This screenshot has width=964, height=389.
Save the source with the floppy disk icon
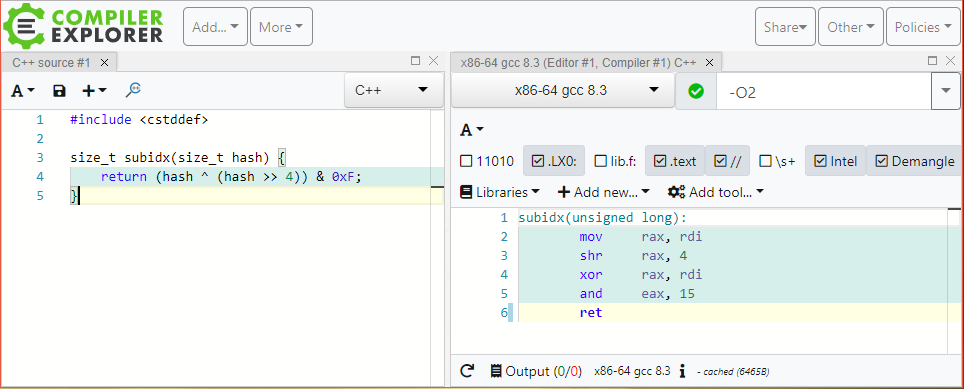click(x=59, y=91)
